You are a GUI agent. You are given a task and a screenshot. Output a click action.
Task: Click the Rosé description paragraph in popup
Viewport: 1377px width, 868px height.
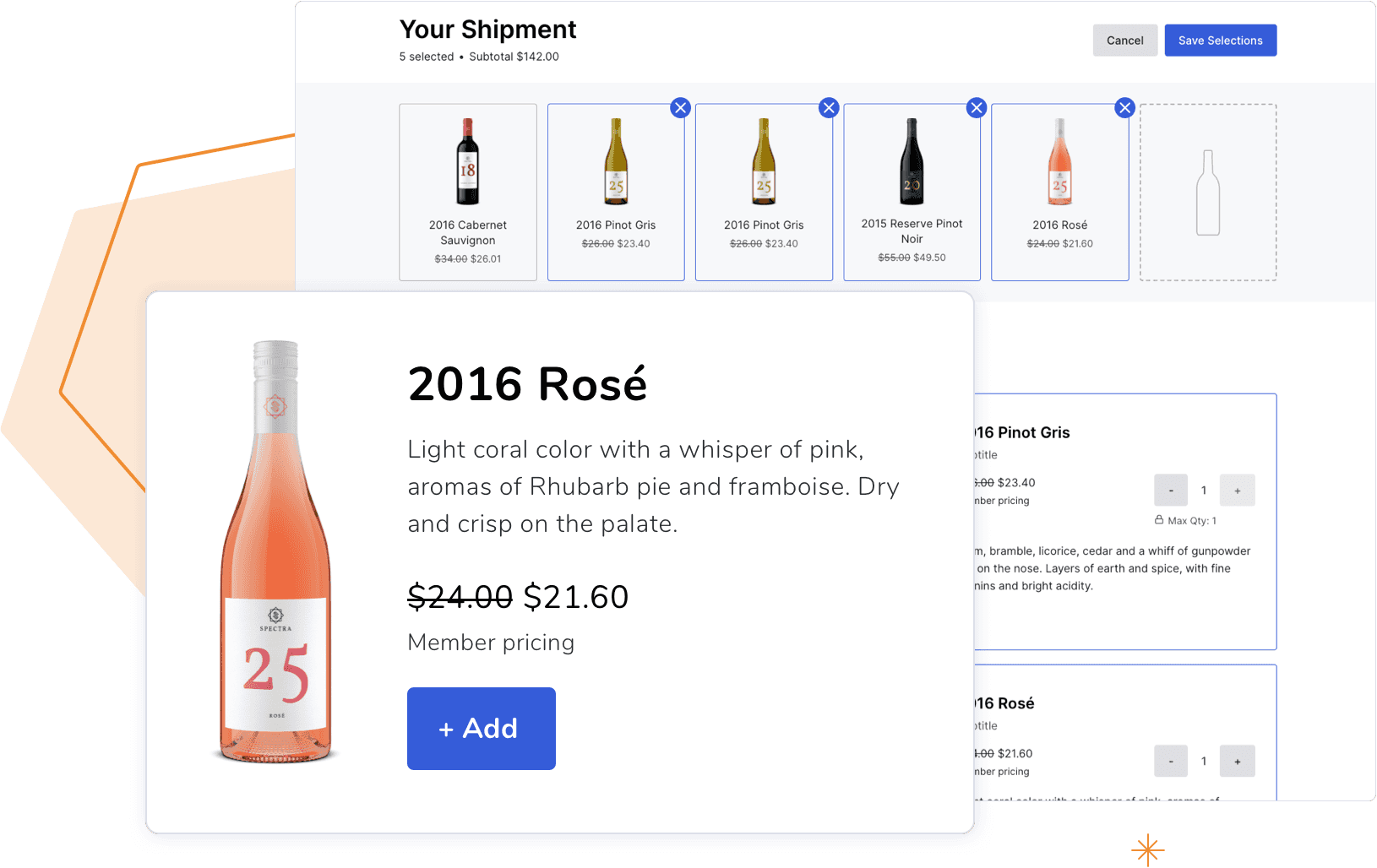pos(653,486)
